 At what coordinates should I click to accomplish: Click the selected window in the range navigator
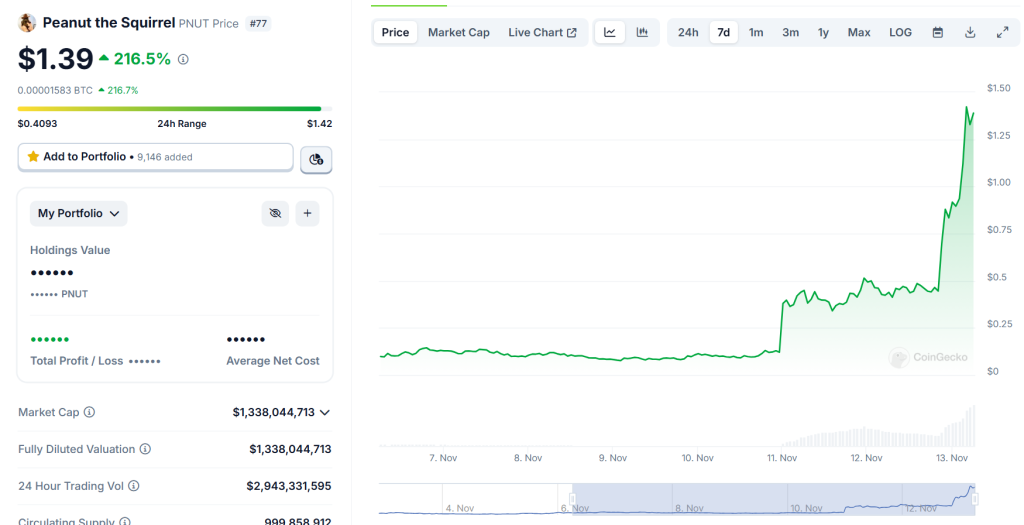pos(773,500)
